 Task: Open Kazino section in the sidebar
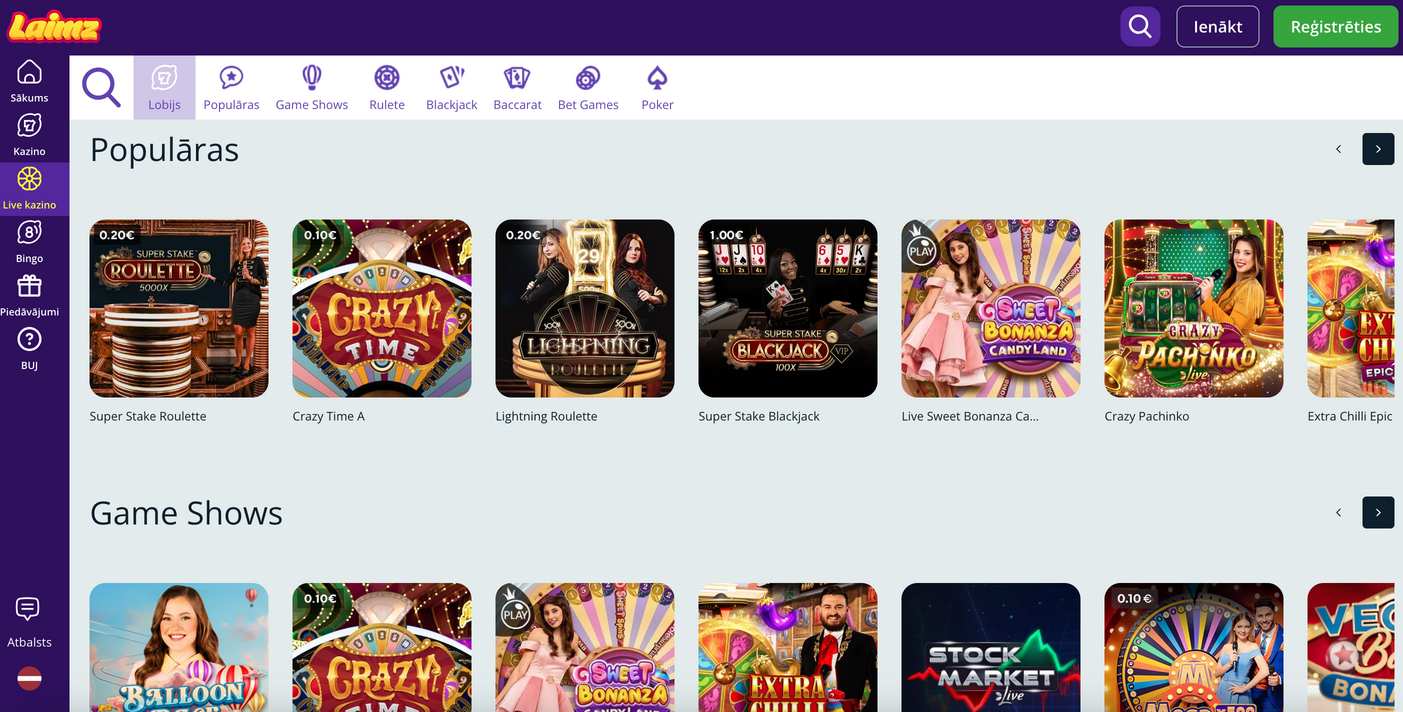(30, 136)
